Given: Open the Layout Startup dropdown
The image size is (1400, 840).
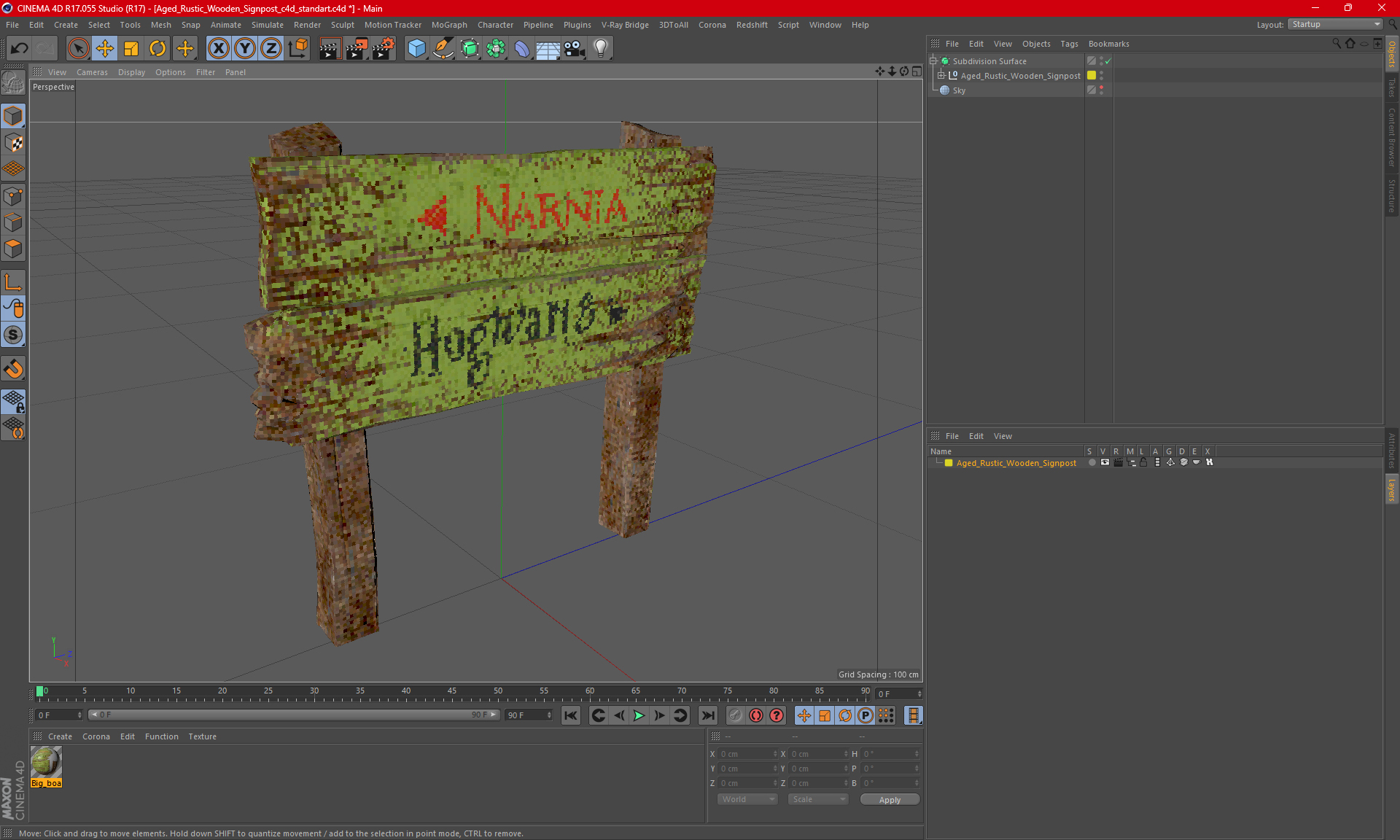Looking at the screenshot, I should [1336, 24].
